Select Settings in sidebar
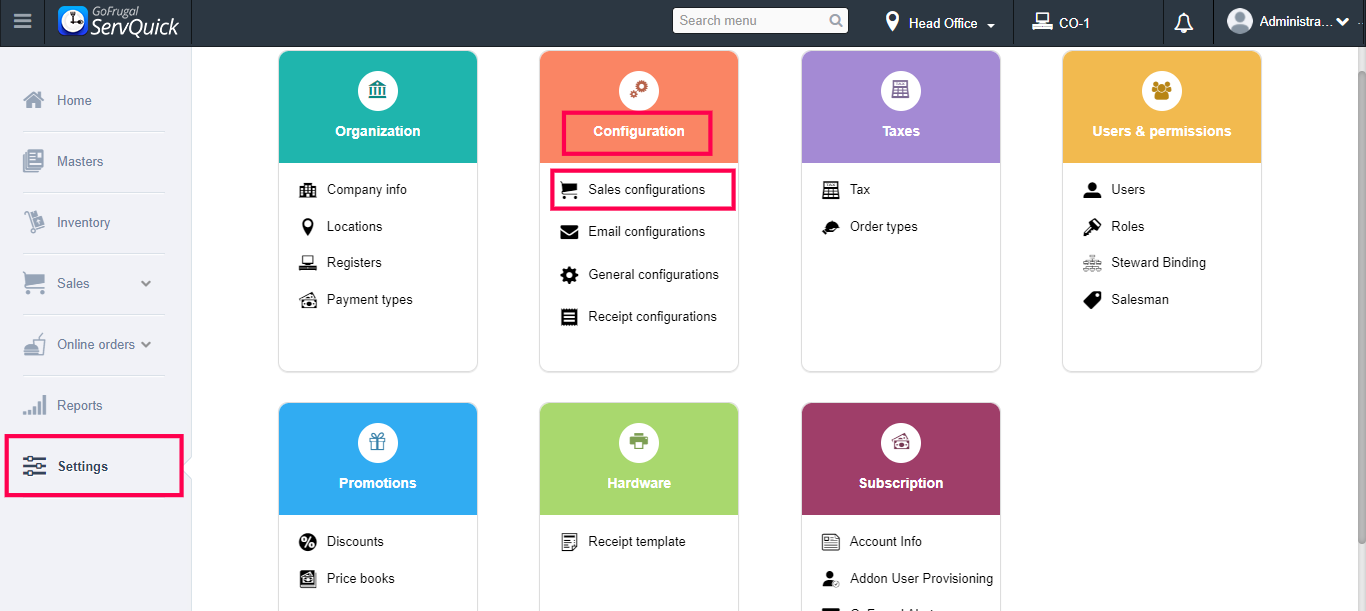 93,467
